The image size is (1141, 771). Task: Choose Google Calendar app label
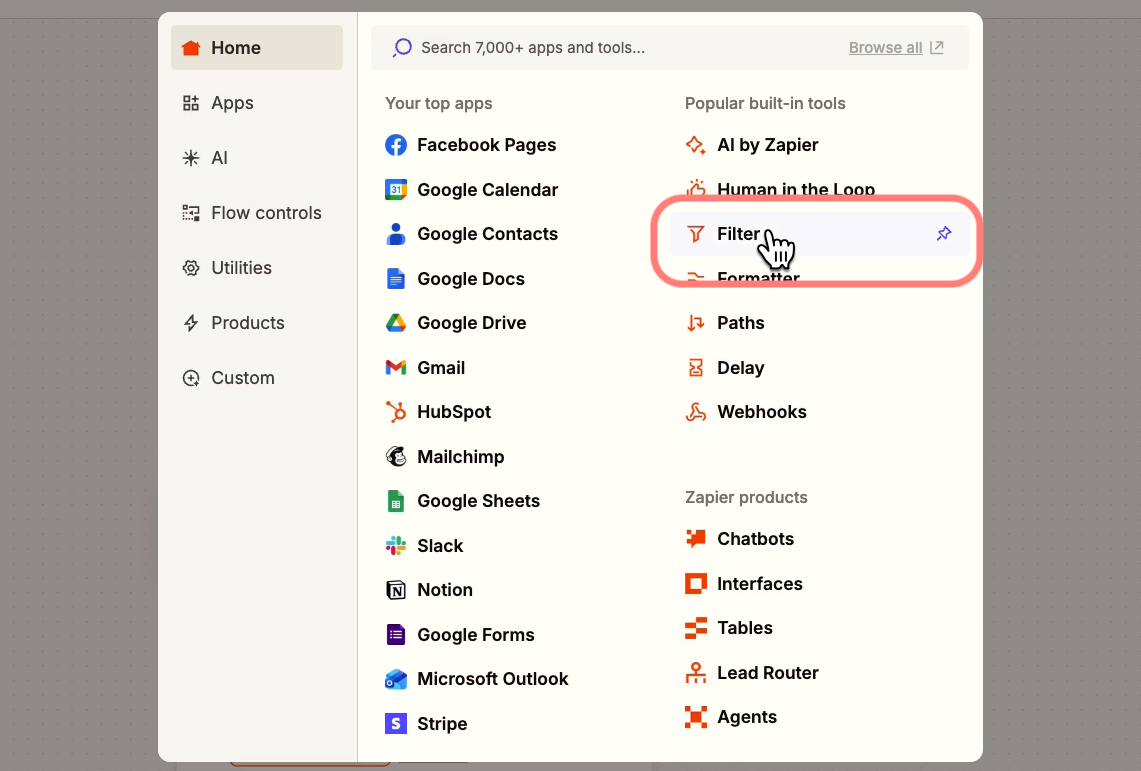click(488, 190)
